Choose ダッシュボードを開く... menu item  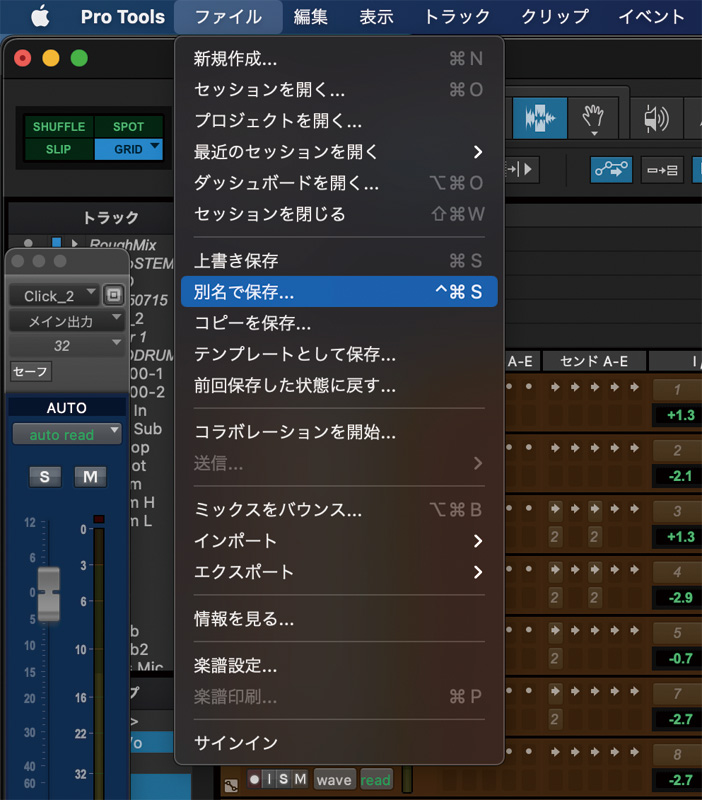click(x=339, y=183)
